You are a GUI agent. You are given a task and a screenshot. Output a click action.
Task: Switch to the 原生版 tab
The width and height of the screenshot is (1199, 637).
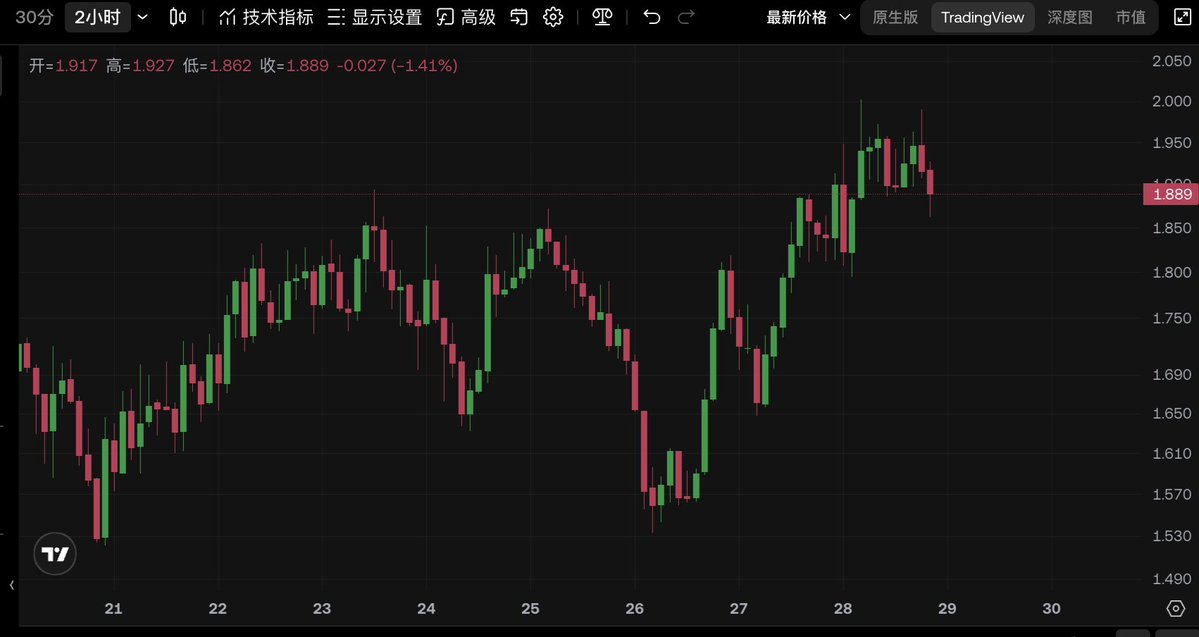click(x=895, y=17)
